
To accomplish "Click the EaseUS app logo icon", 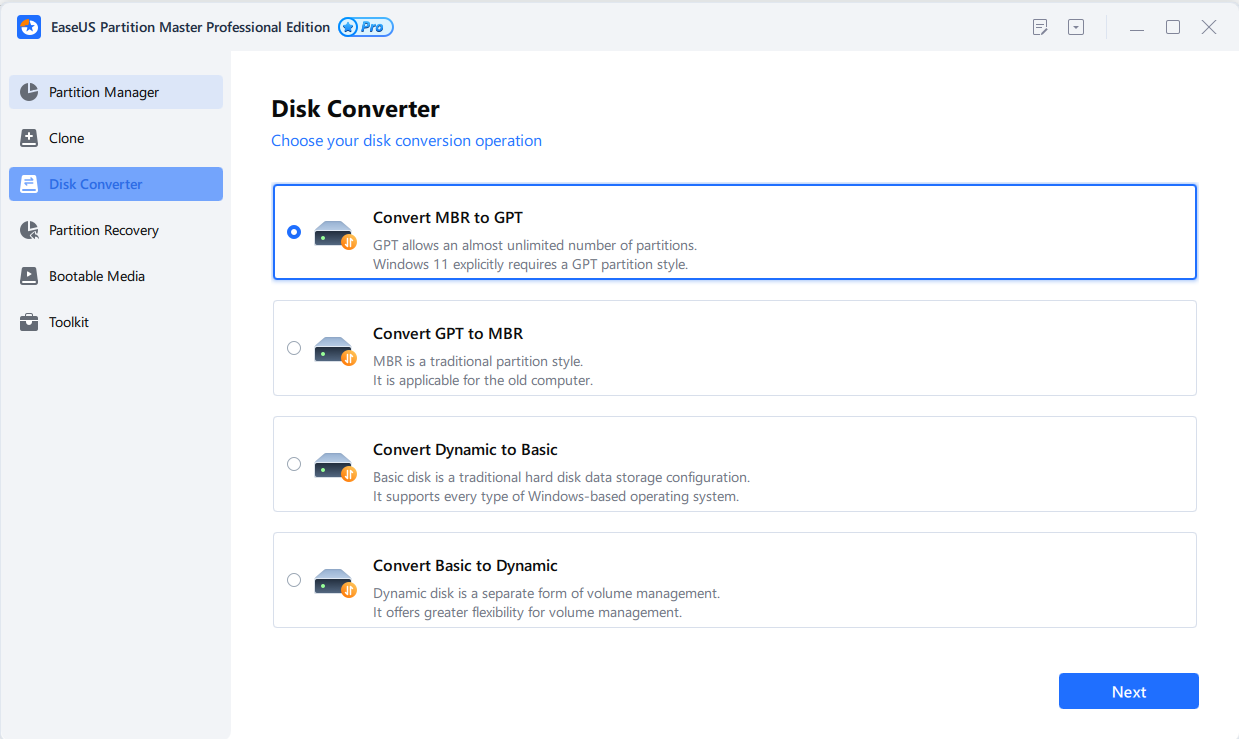I will pyautogui.click(x=29, y=27).
